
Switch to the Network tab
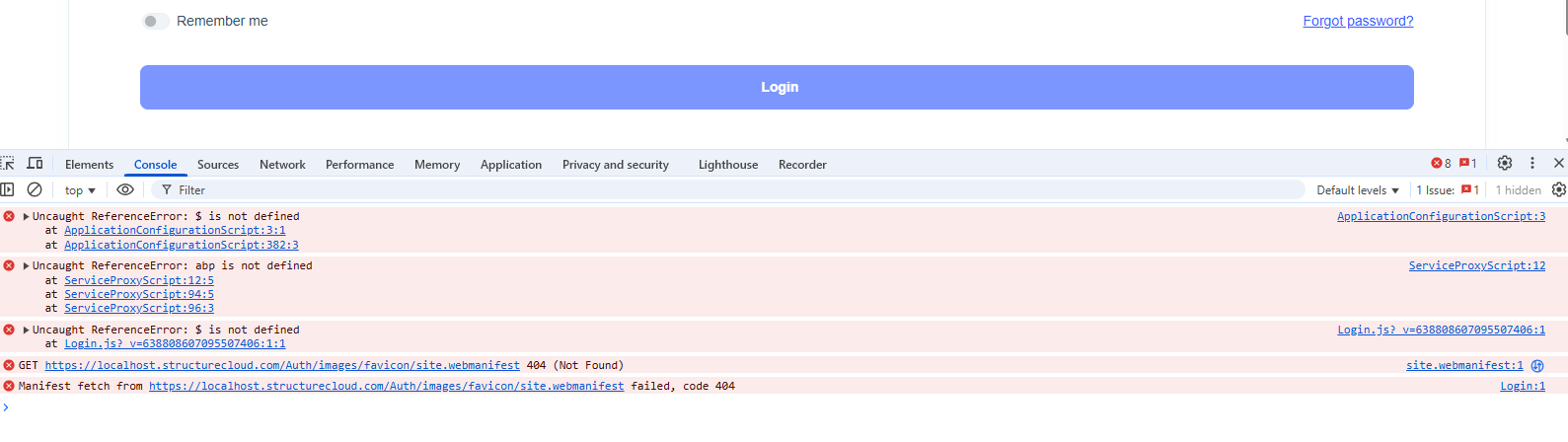[x=282, y=165]
